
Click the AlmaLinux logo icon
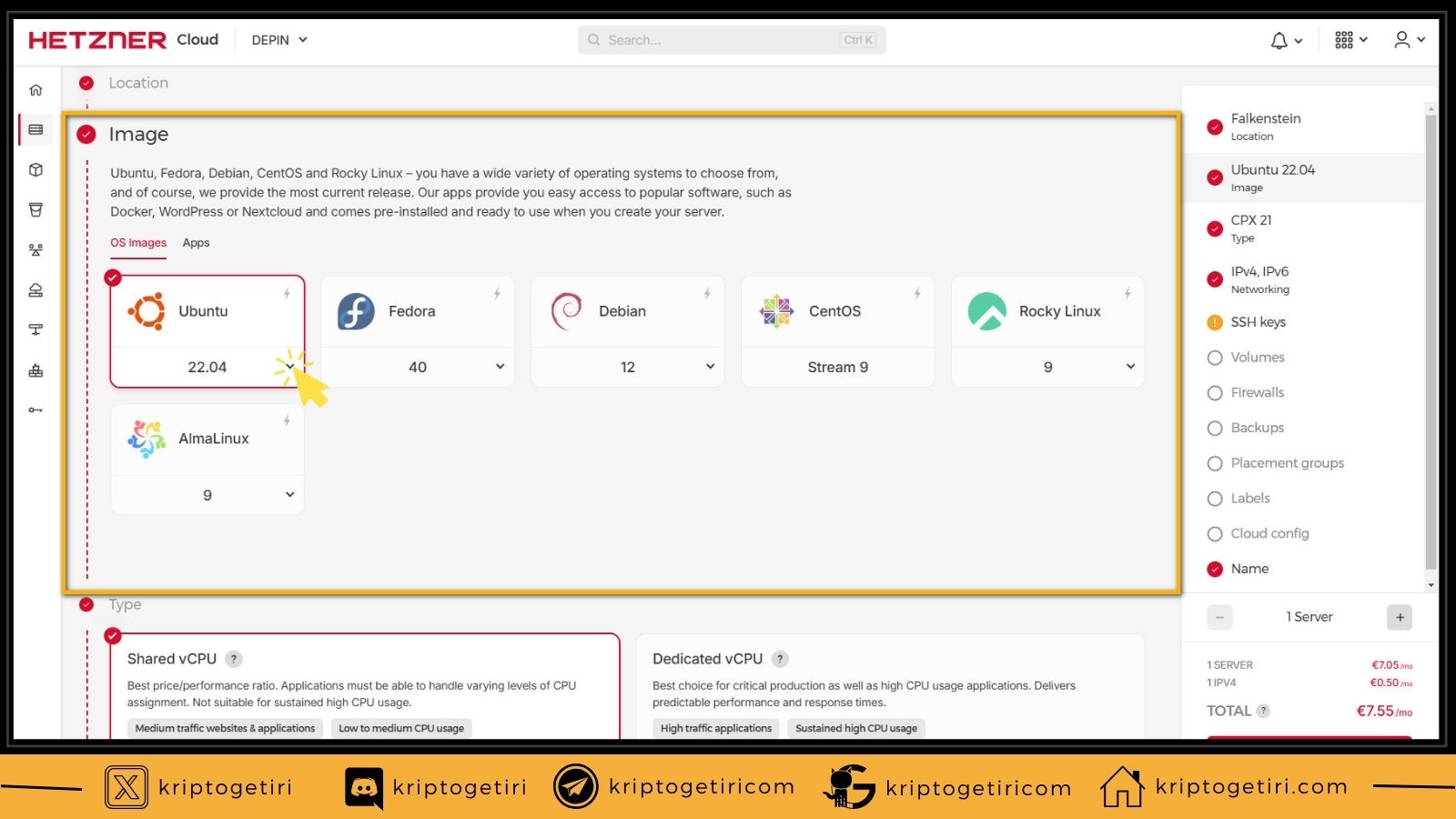(147, 439)
